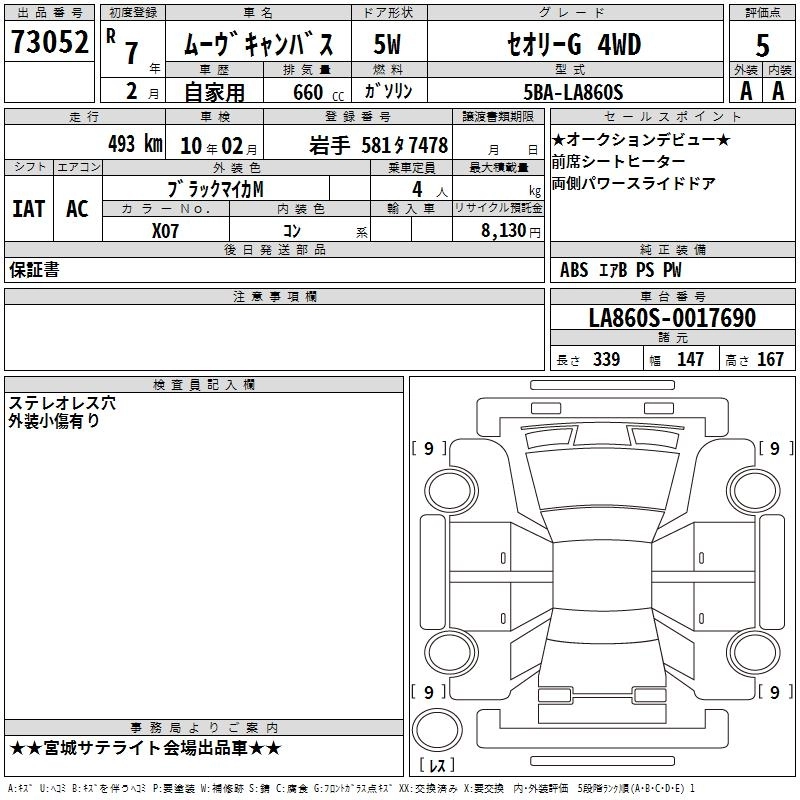Click the evaluation score 5
800x800 pixels.
762,44
